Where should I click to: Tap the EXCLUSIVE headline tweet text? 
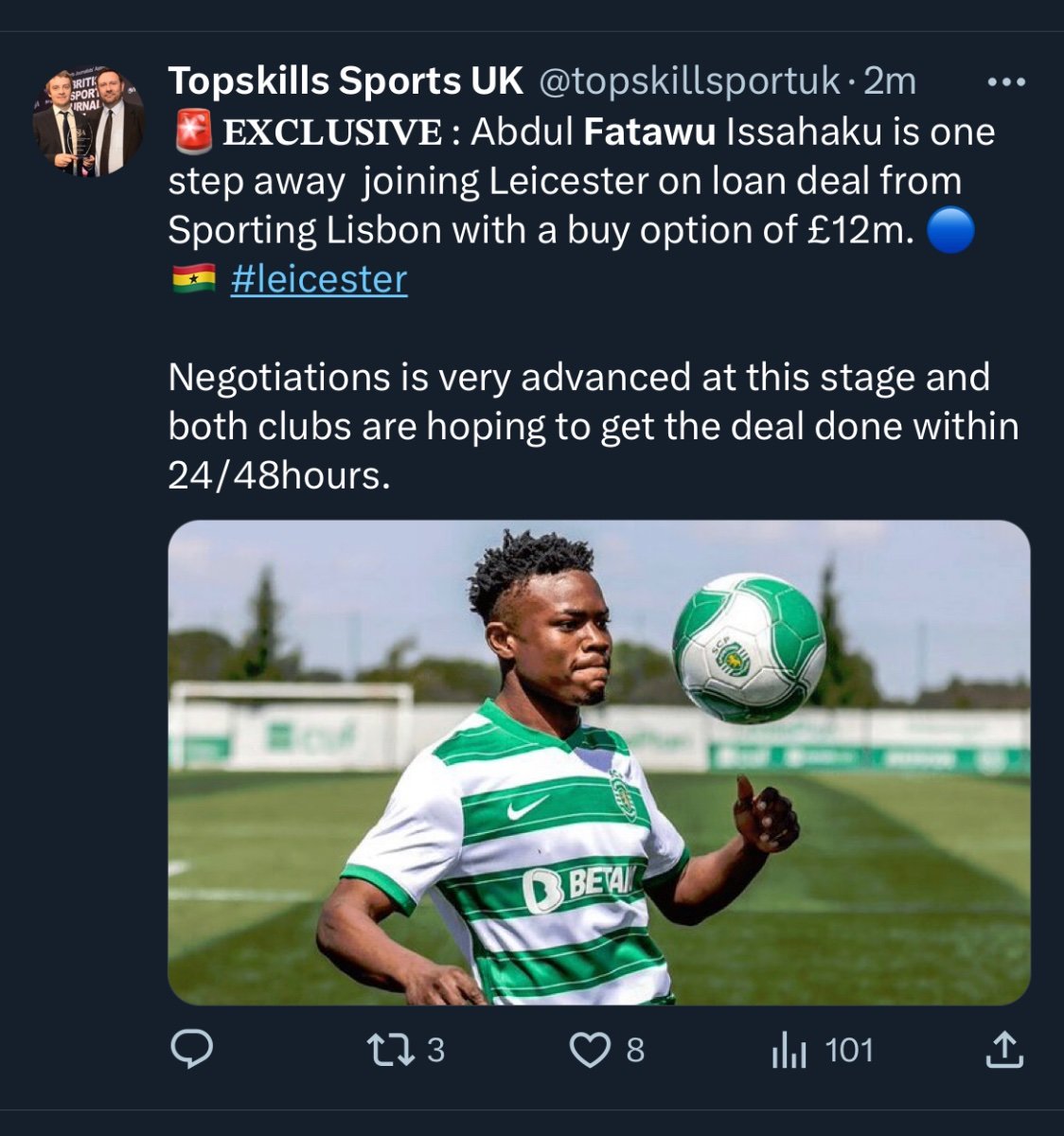(x=582, y=205)
